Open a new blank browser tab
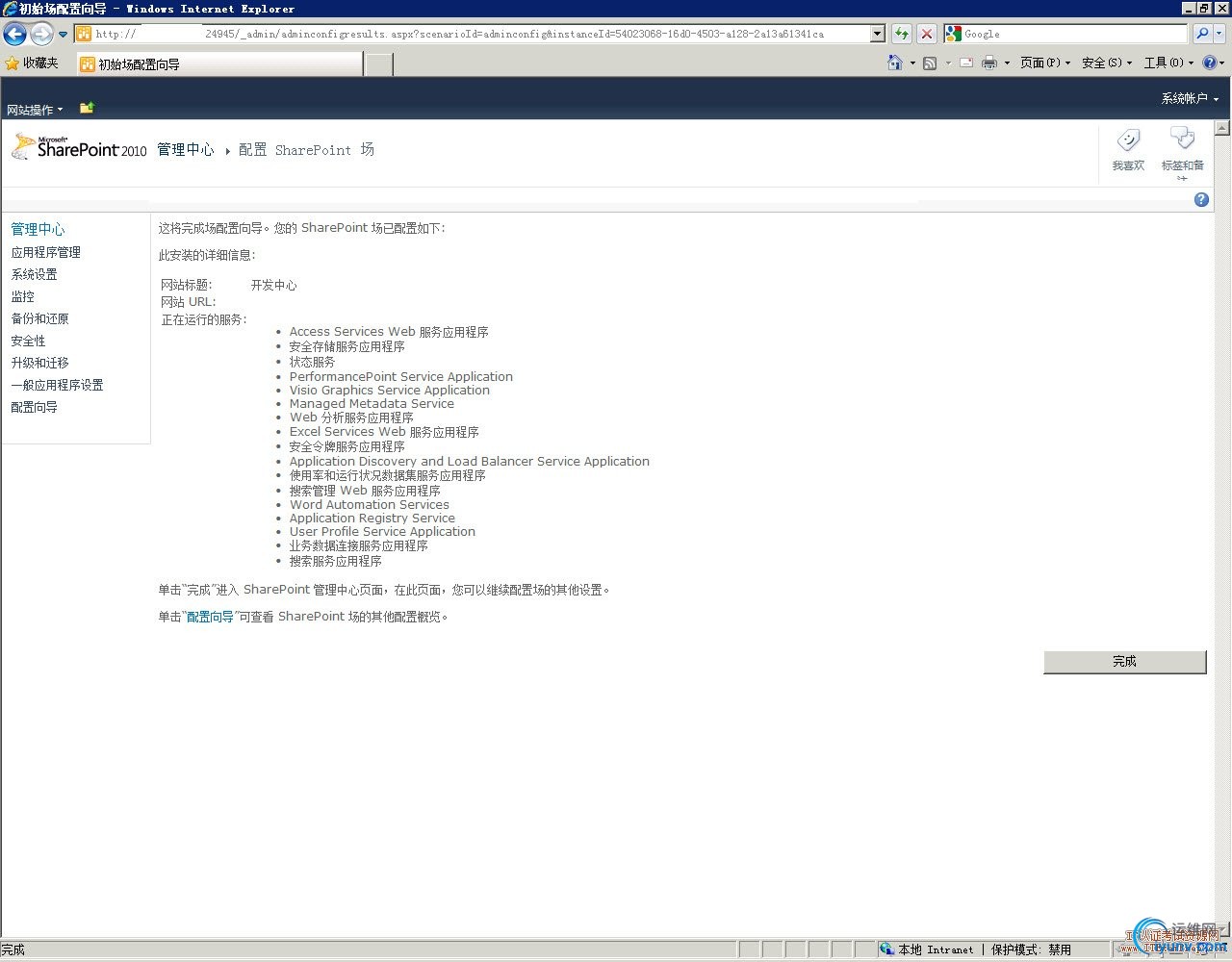Viewport: 1232px width, 962px height. [x=379, y=64]
